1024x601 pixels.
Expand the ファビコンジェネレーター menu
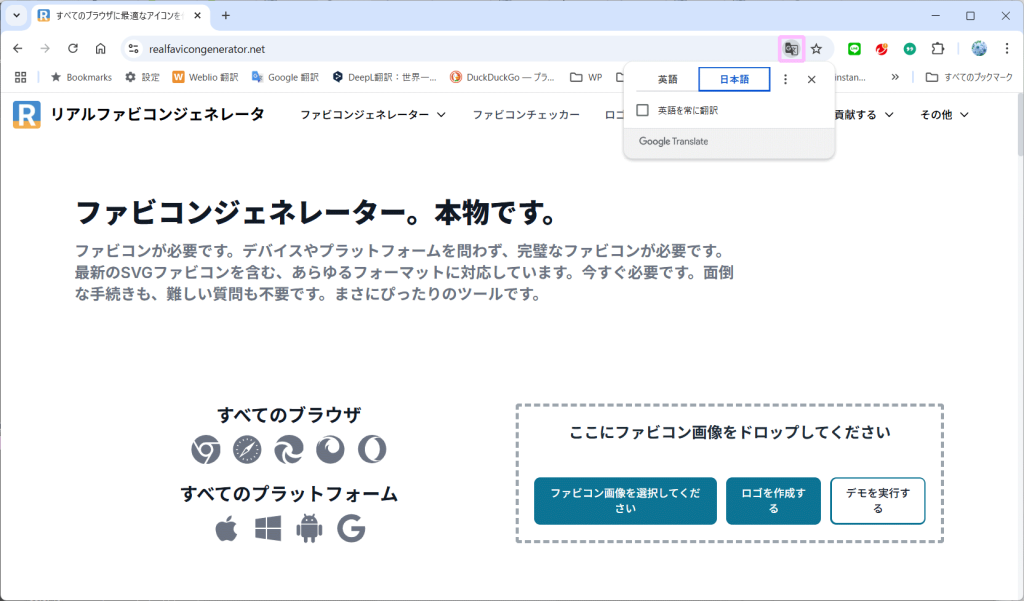(x=373, y=115)
